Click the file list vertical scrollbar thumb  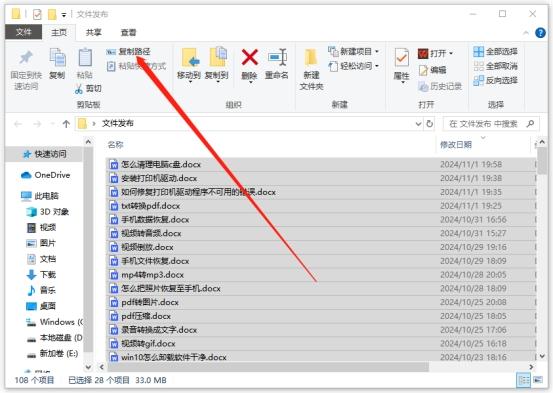(x=542, y=161)
